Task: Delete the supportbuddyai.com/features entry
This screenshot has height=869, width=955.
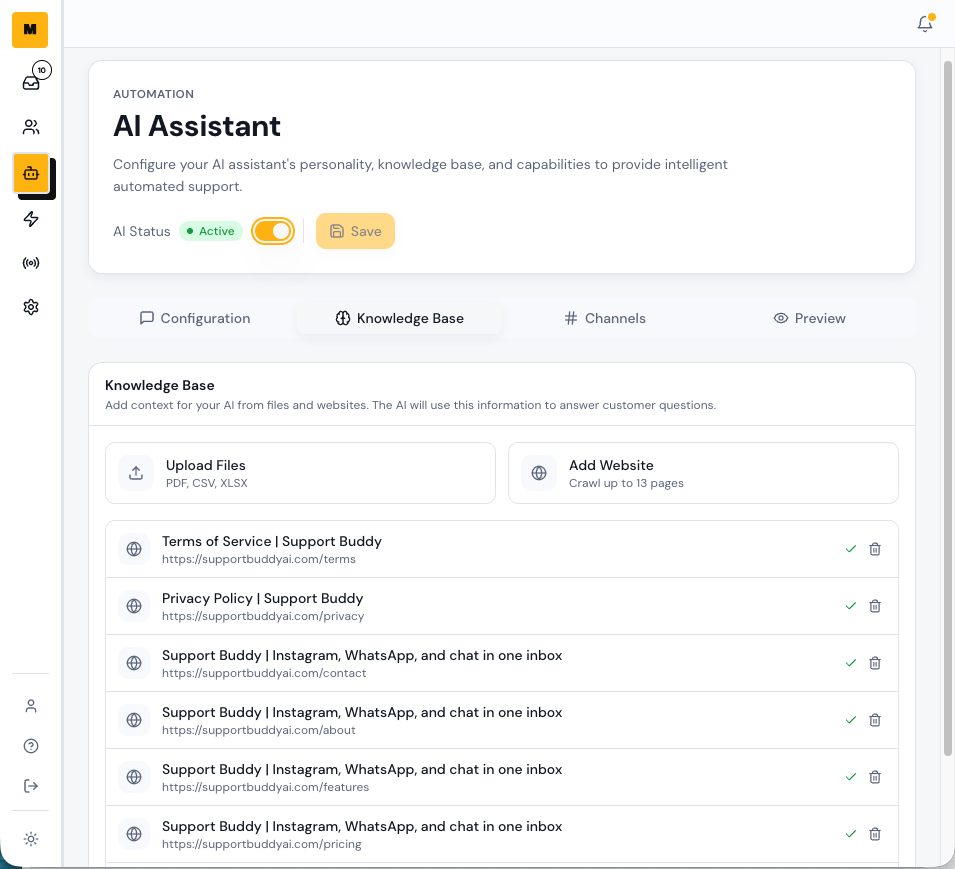Action: click(875, 777)
